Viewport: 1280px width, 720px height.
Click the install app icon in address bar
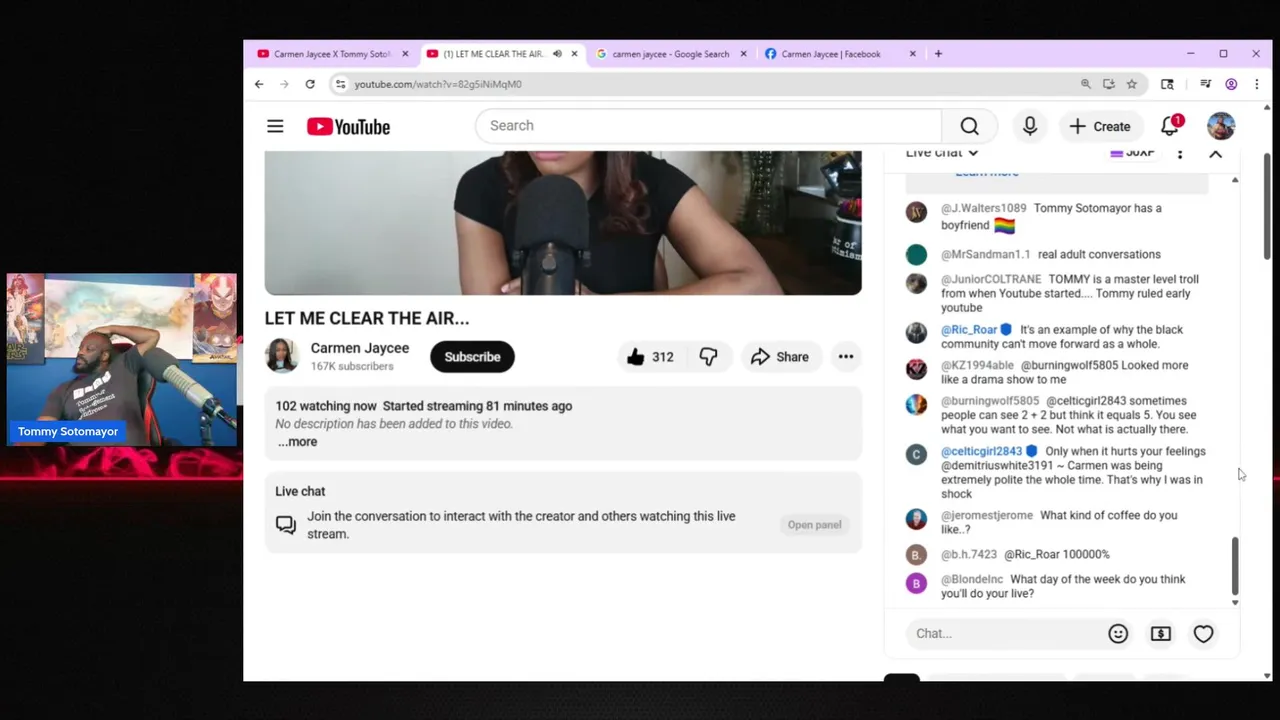coord(1109,84)
